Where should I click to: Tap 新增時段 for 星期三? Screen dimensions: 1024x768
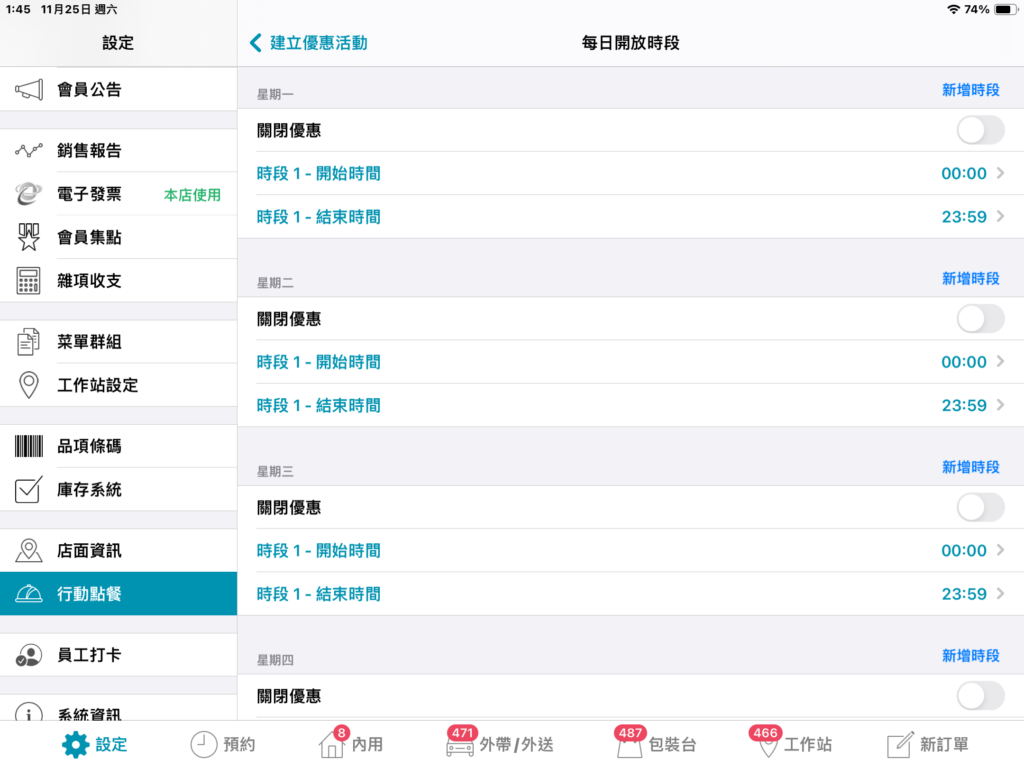click(970, 468)
